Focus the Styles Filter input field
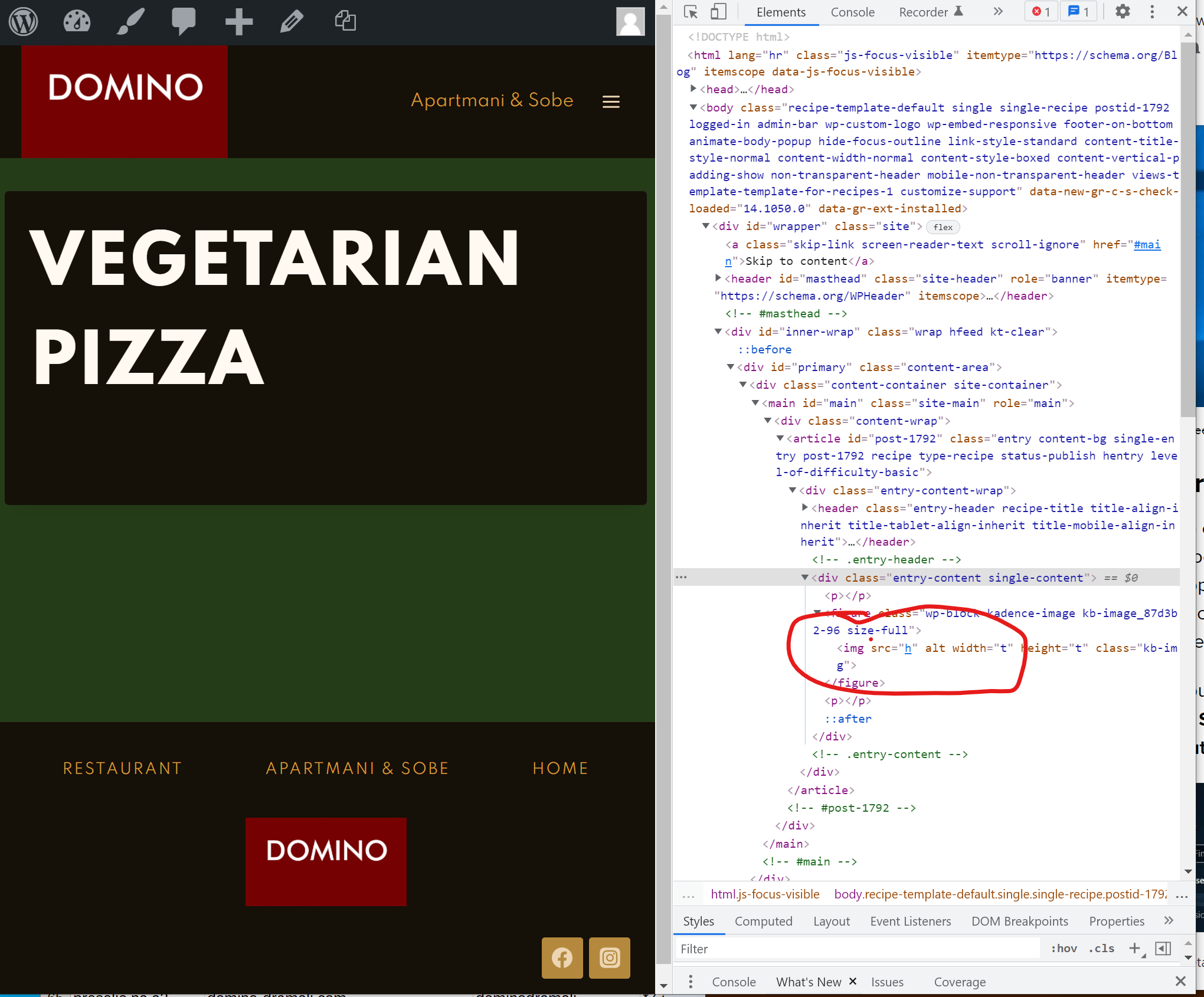The height and width of the screenshot is (997, 1204). pos(859,949)
